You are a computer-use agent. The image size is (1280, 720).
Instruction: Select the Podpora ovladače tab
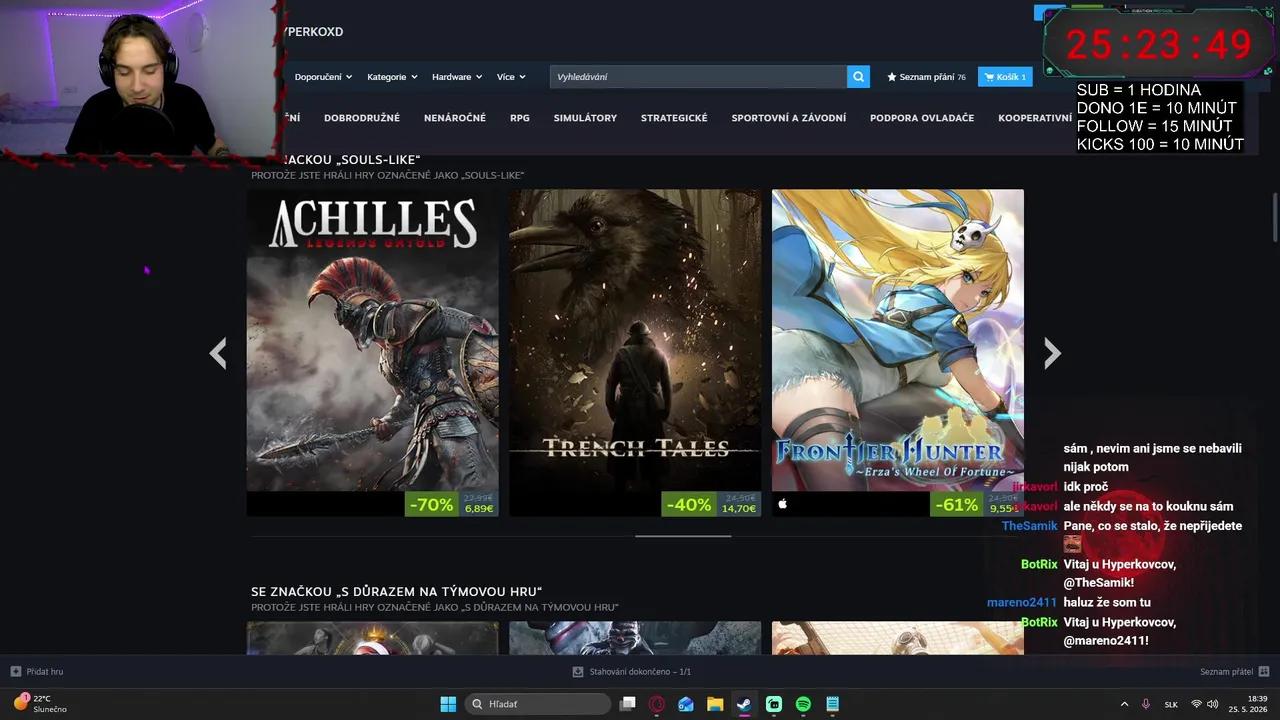coord(922,118)
